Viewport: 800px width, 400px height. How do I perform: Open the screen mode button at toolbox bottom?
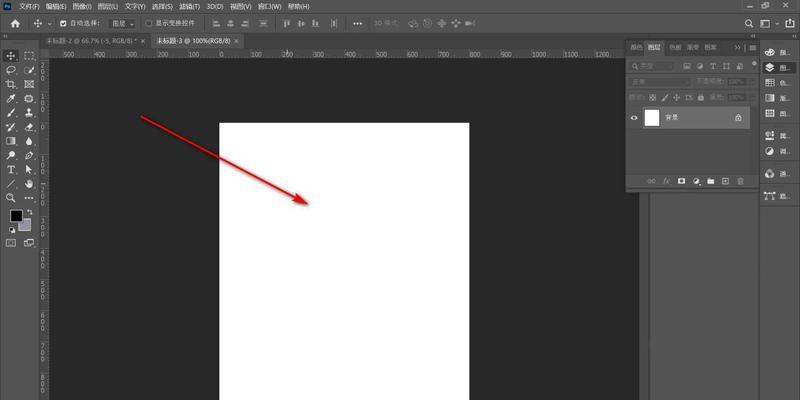(29, 243)
